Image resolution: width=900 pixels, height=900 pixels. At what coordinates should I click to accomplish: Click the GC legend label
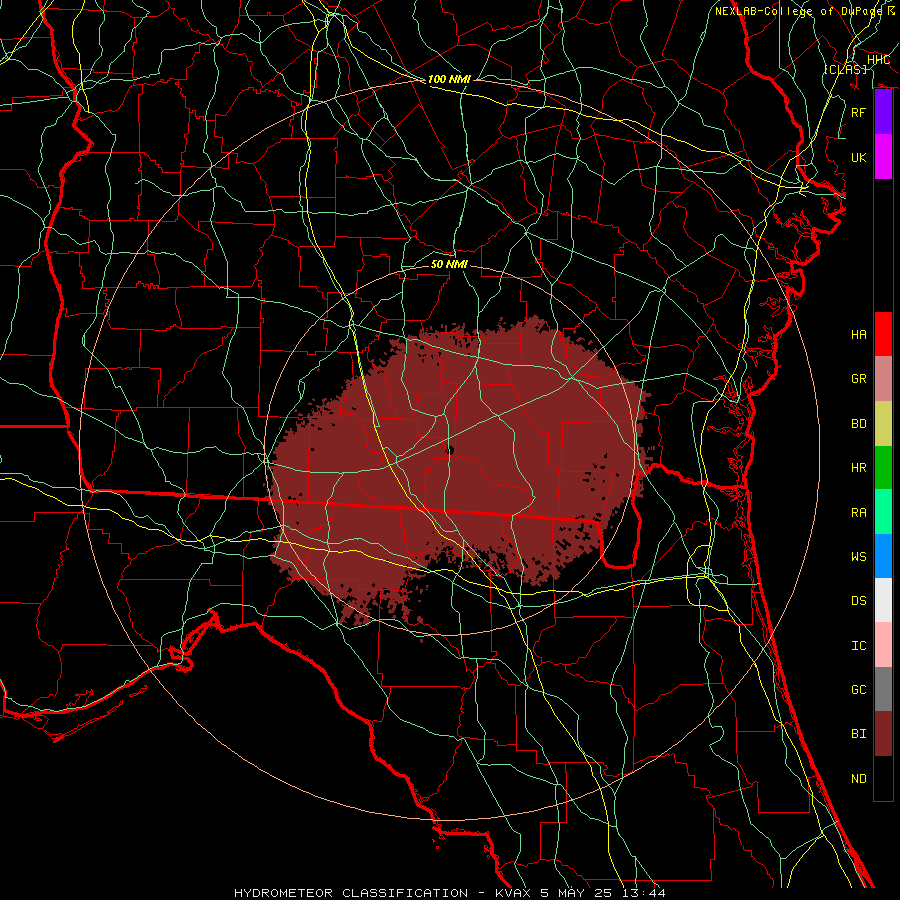[859, 690]
